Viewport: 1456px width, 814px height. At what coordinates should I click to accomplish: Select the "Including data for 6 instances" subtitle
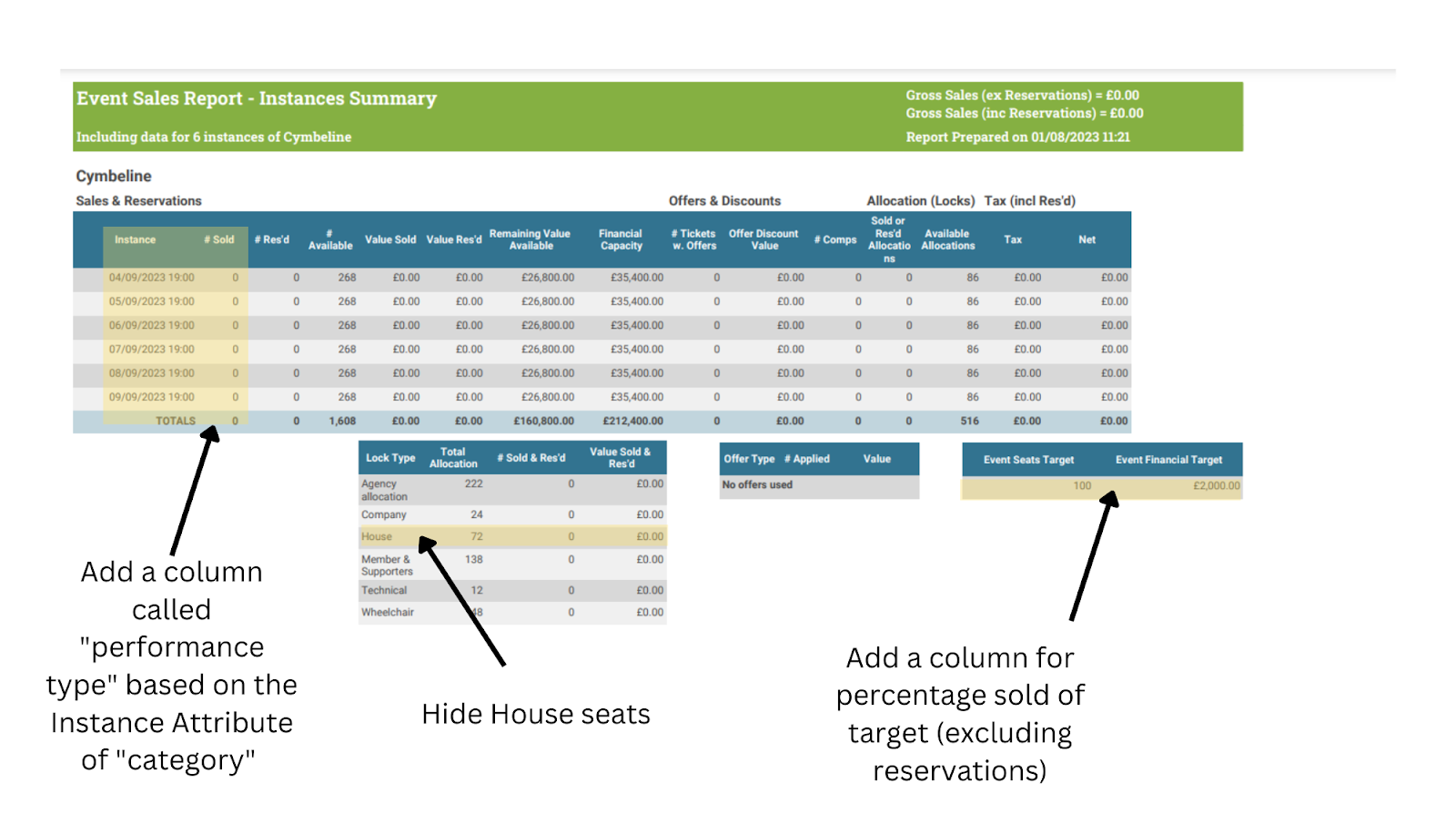point(214,137)
